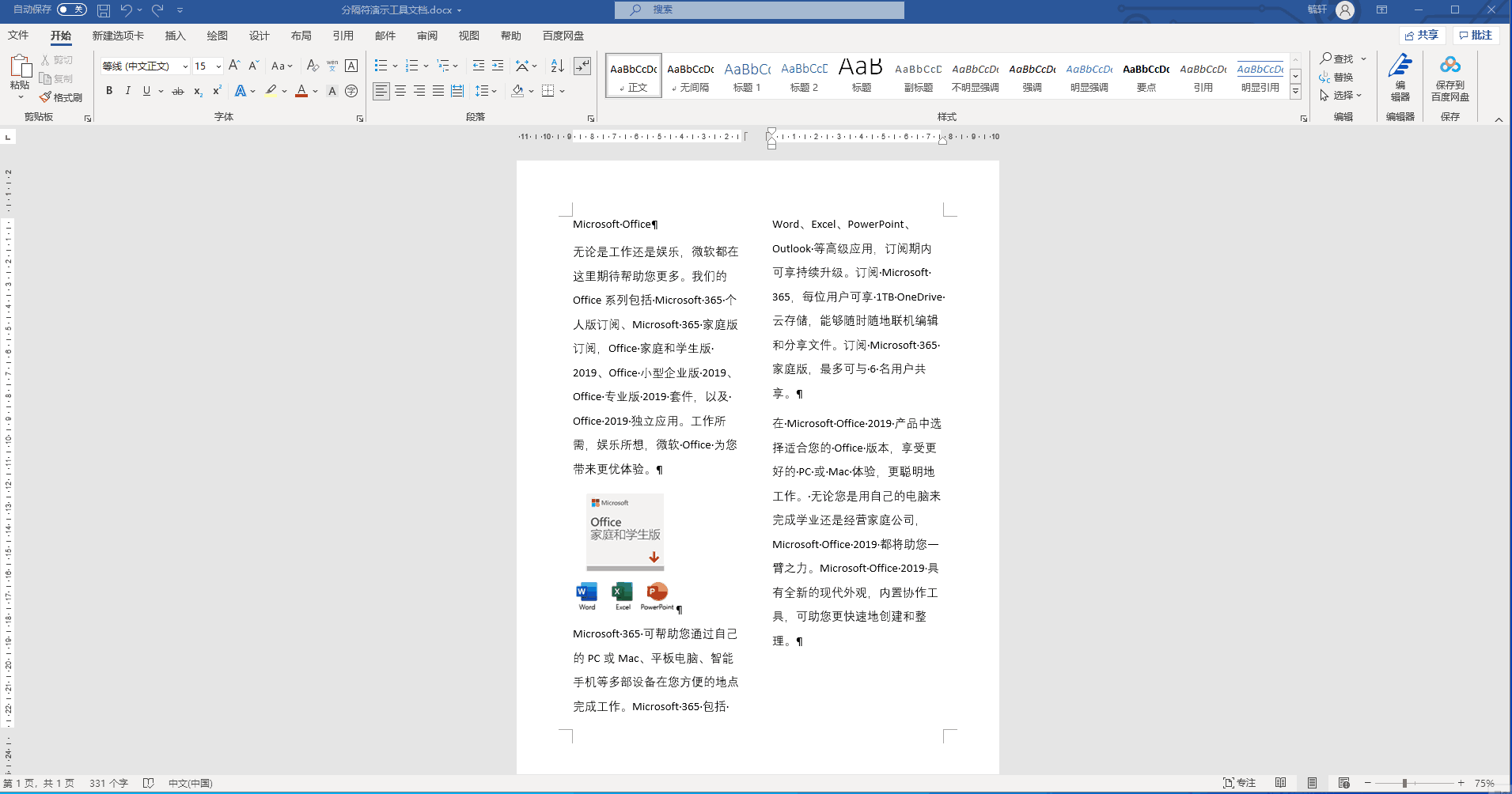Click the Decrease Indent icon
Screen dimensions: 1512x794
479,66
